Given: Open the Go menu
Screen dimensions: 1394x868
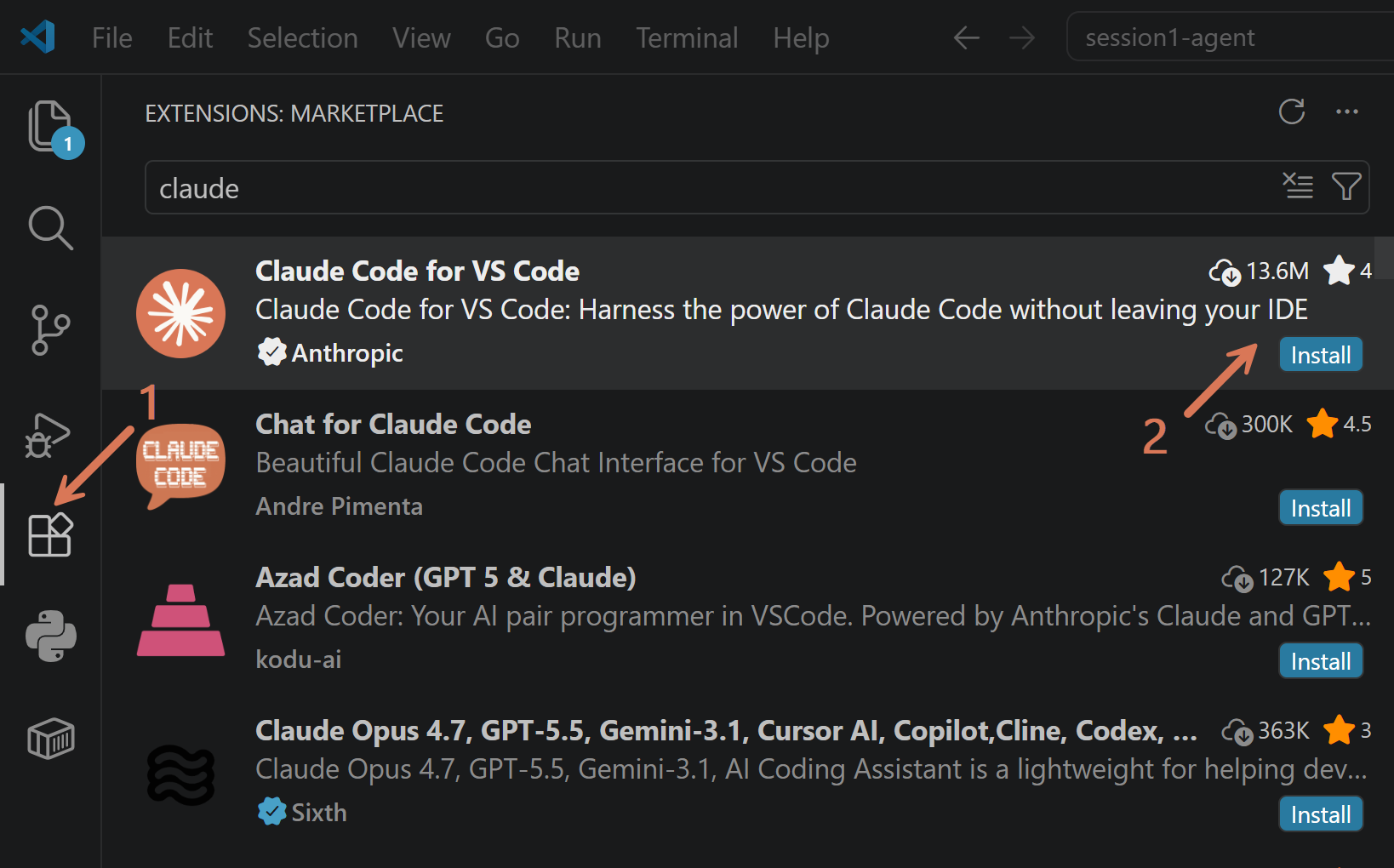Looking at the screenshot, I should 502,38.
